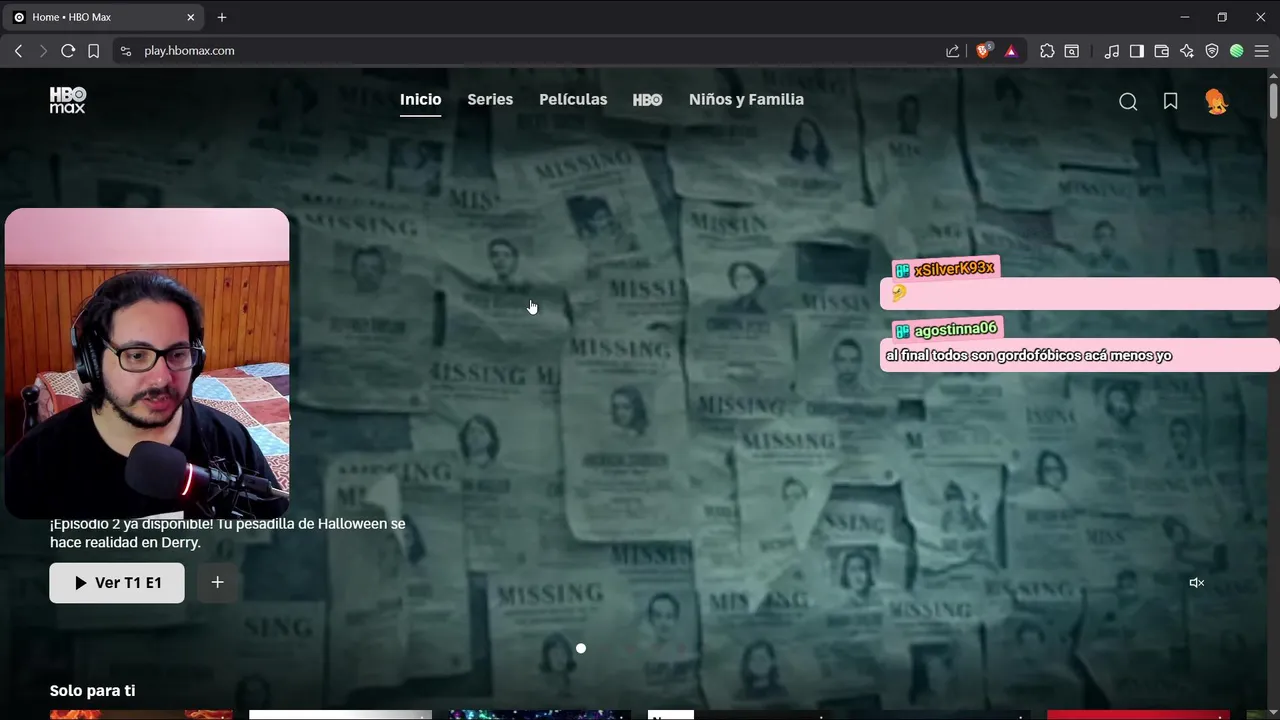The image size is (1280, 720).
Task: Play Ver T1 E1
Action: coord(117,583)
